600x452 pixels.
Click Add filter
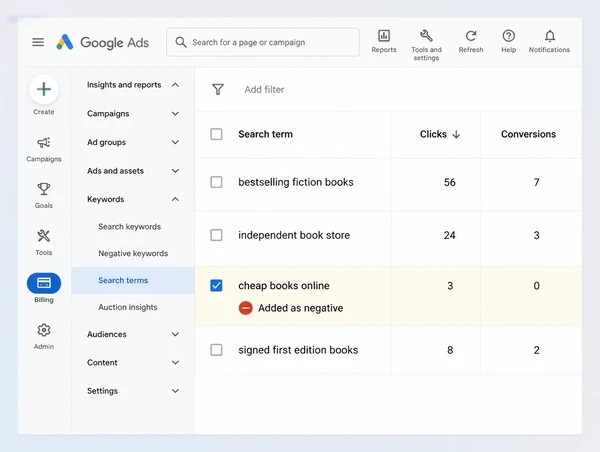click(x=264, y=90)
